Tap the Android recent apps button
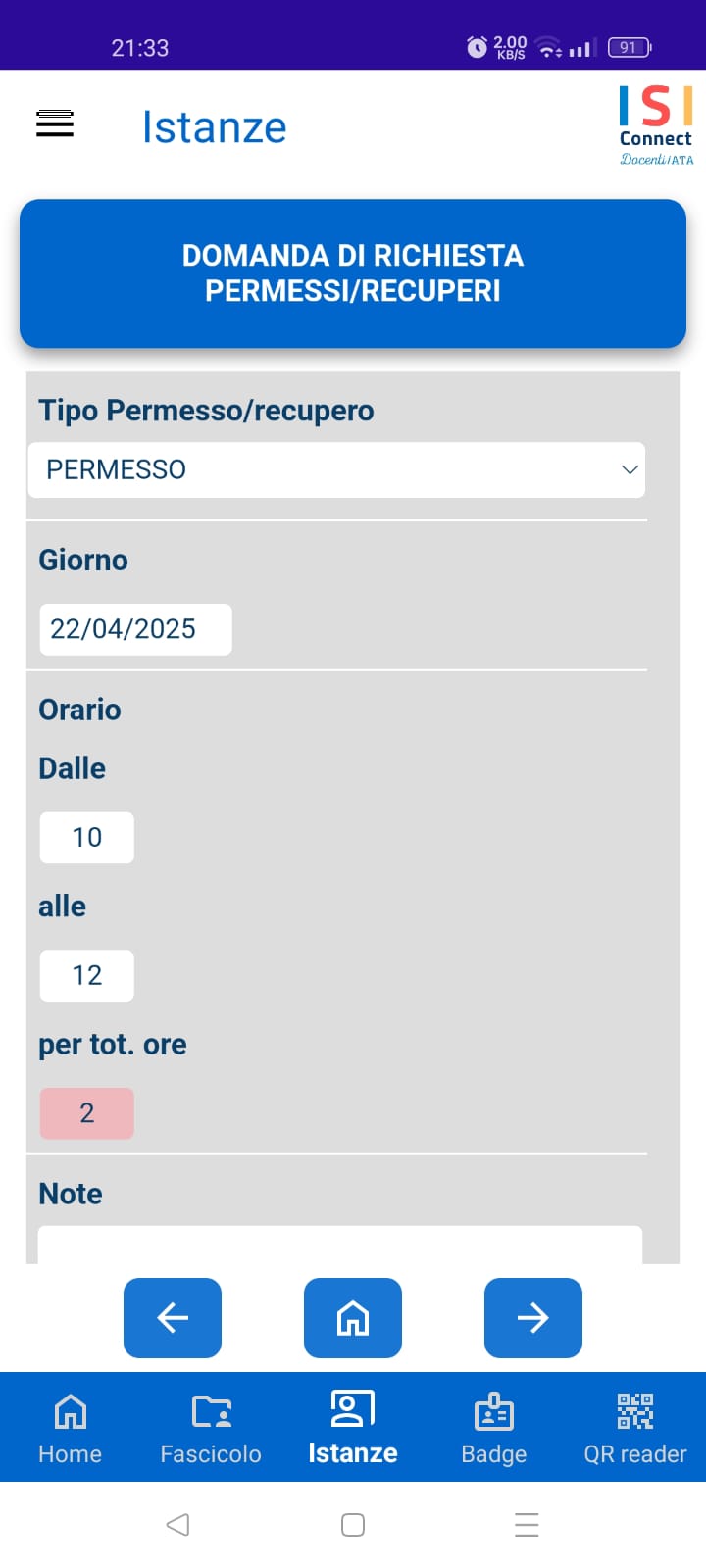Image resolution: width=706 pixels, height=1568 pixels. click(x=527, y=1525)
